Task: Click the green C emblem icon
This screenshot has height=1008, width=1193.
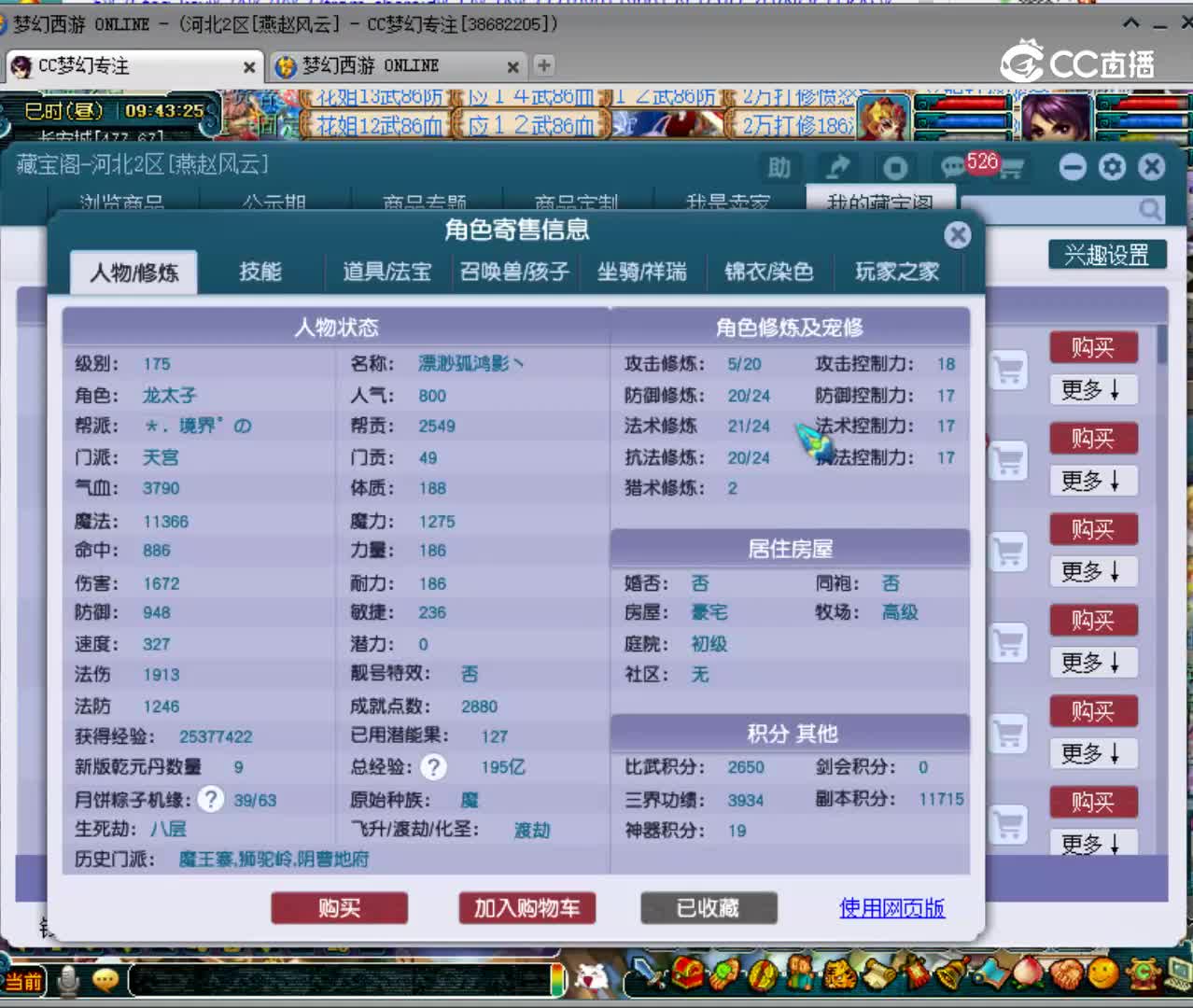Action: [1143, 973]
